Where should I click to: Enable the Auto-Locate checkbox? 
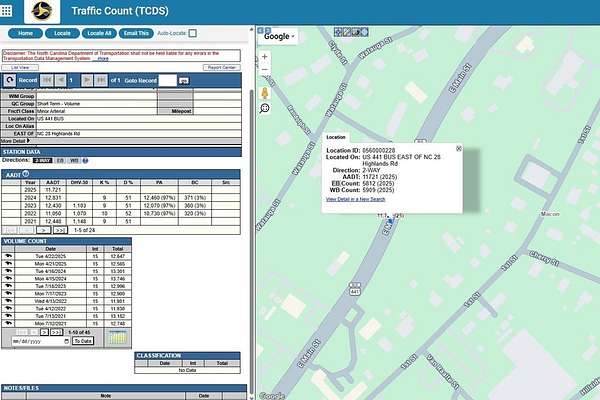tap(192, 33)
